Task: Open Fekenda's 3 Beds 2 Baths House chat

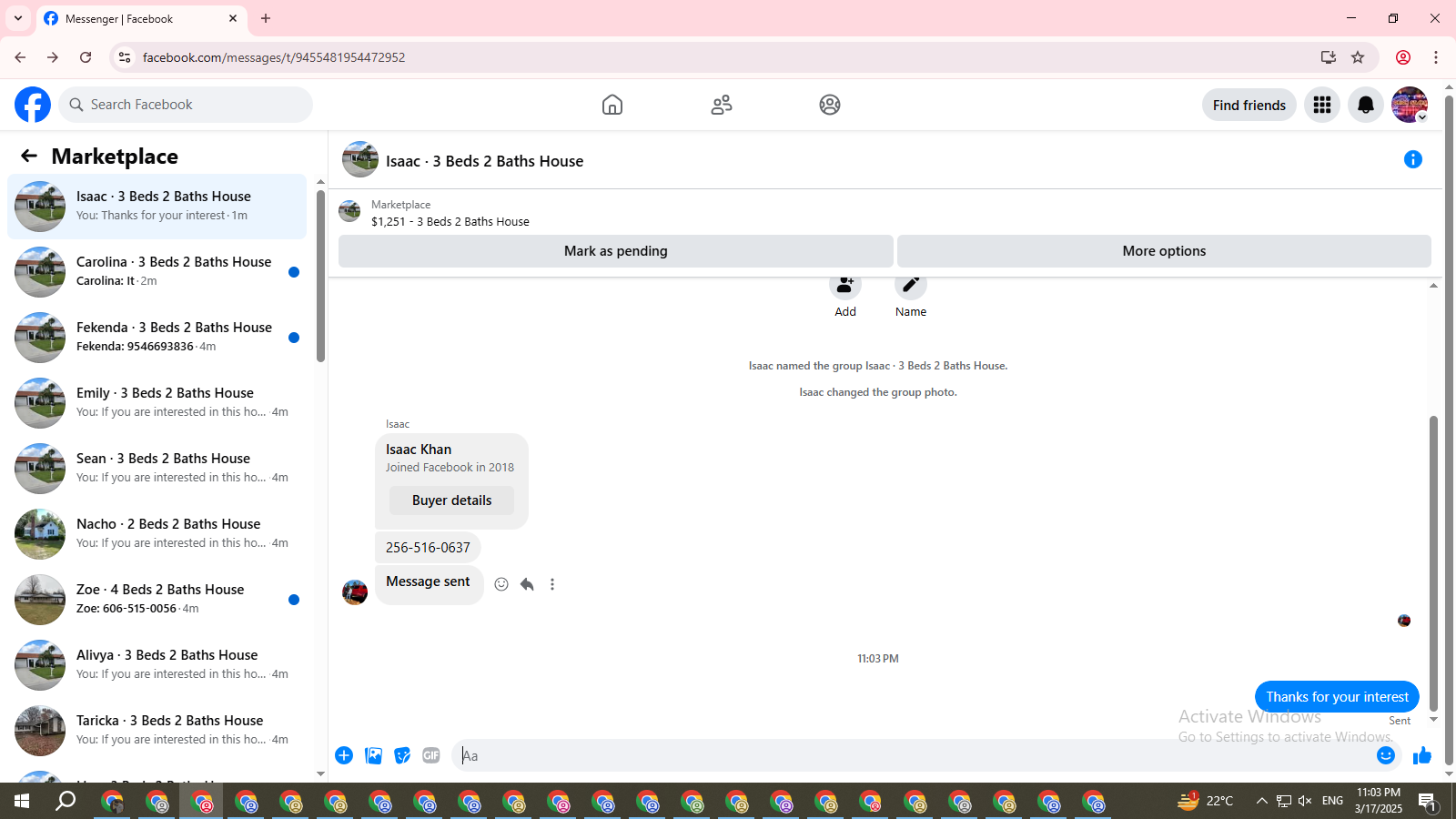Action: 157,338
